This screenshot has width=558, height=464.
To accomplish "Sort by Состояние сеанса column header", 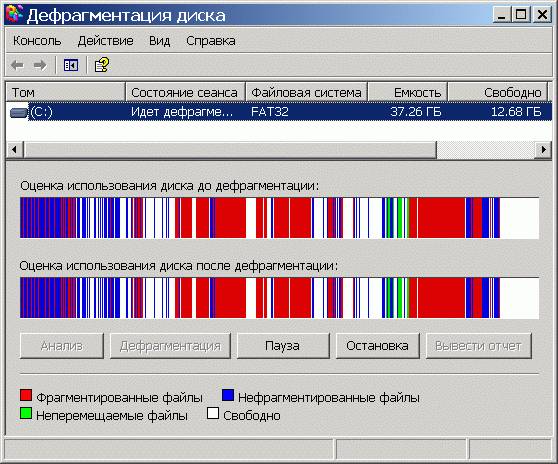I will click(x=185, y=92).
